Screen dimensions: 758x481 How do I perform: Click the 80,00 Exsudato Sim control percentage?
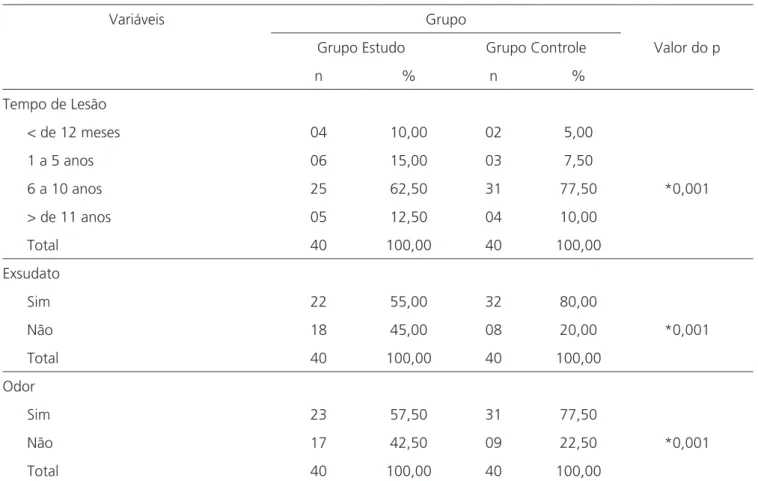[578, 302]
